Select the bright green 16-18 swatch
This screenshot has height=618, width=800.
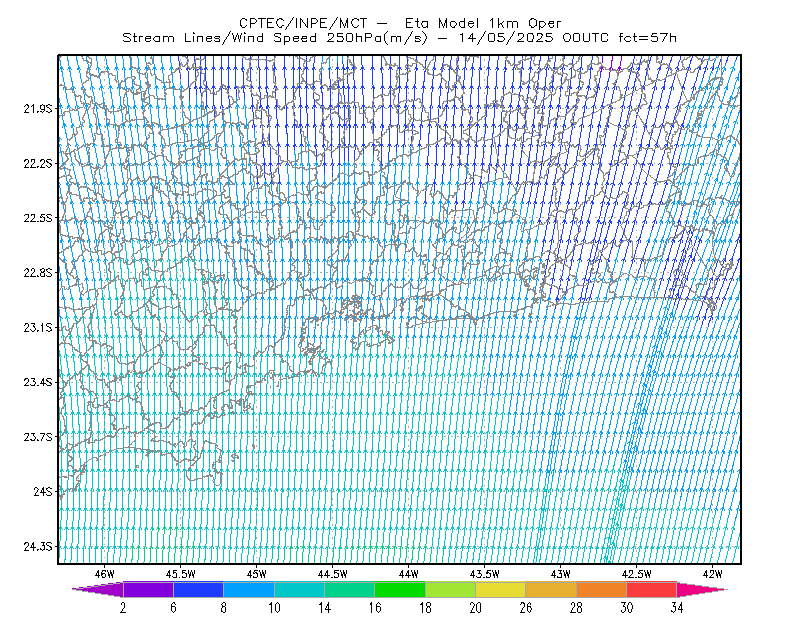click(x=400, y=589)
